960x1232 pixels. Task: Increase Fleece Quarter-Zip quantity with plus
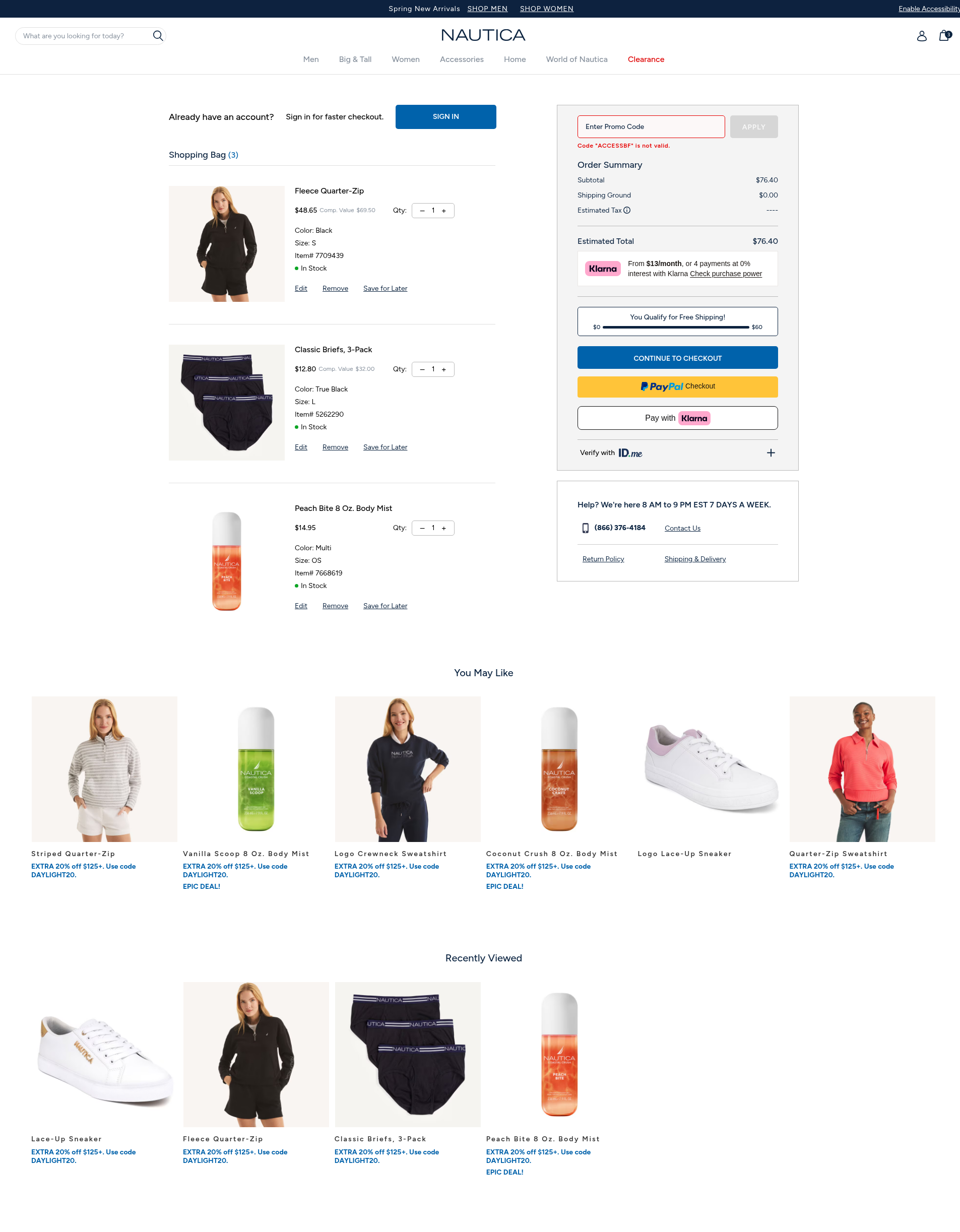point(444,211)
